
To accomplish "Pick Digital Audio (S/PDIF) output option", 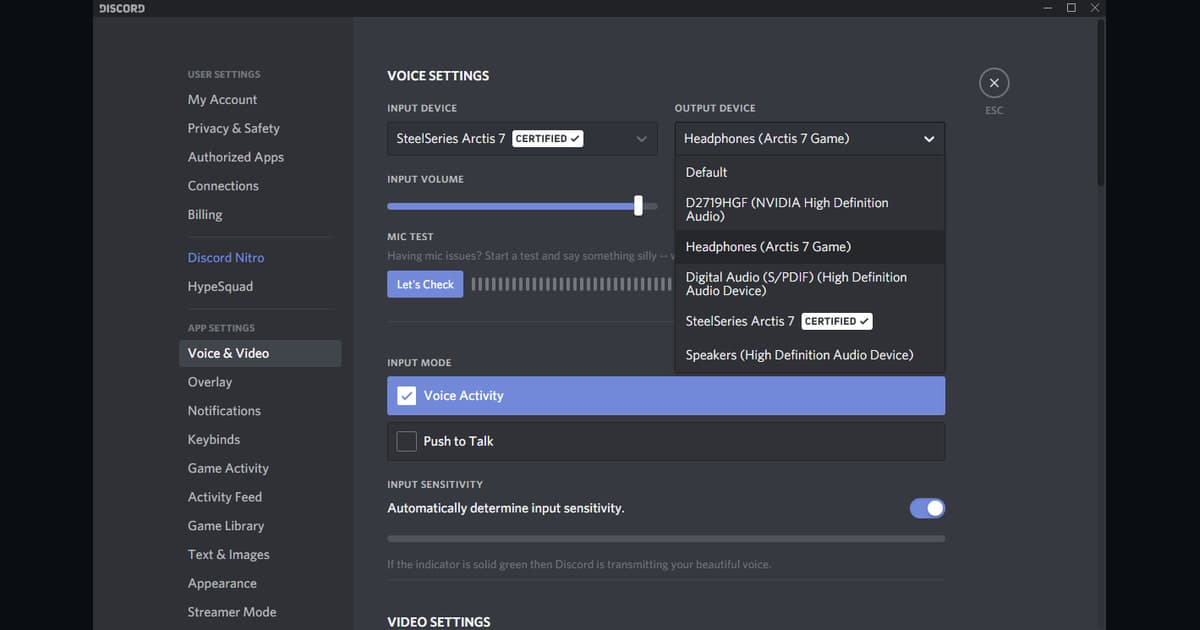I will pos(809,284).
